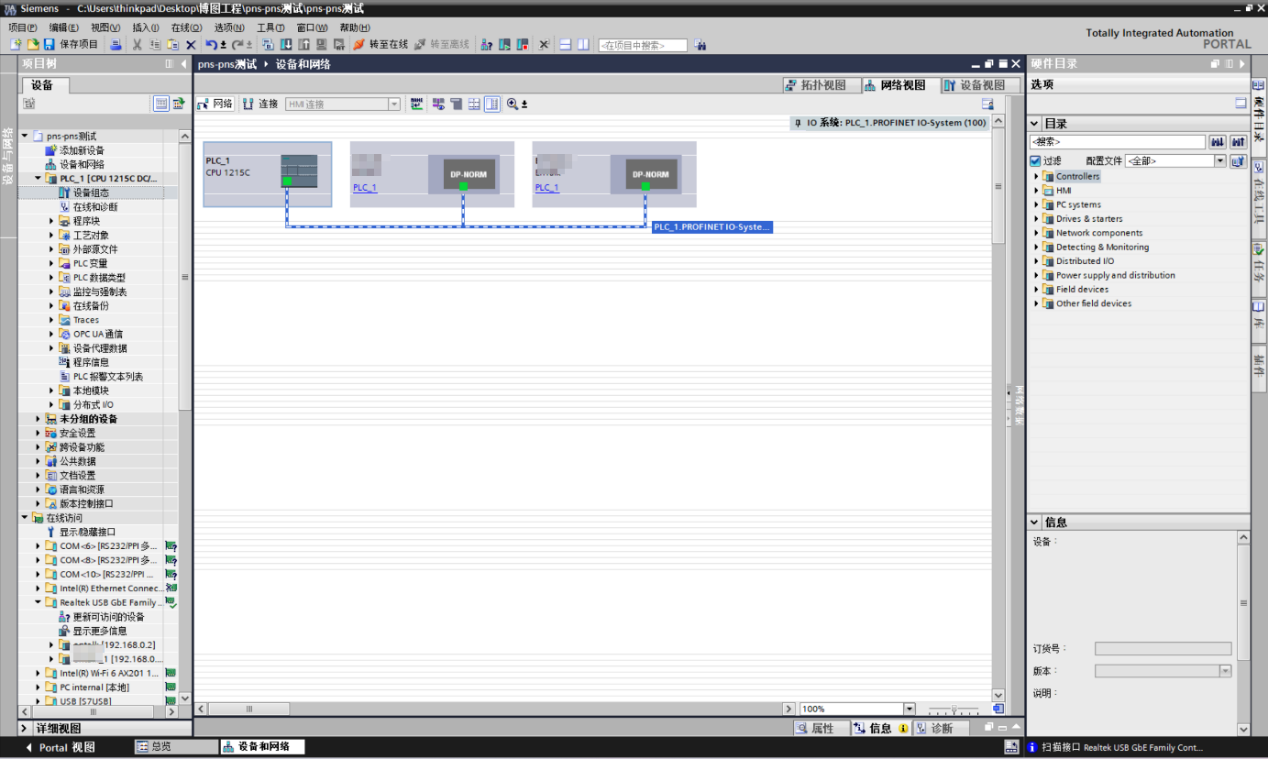The height and width of the screenshot is (759, 1268).
Task: Click the cut scissors icon
Action: 137,45
